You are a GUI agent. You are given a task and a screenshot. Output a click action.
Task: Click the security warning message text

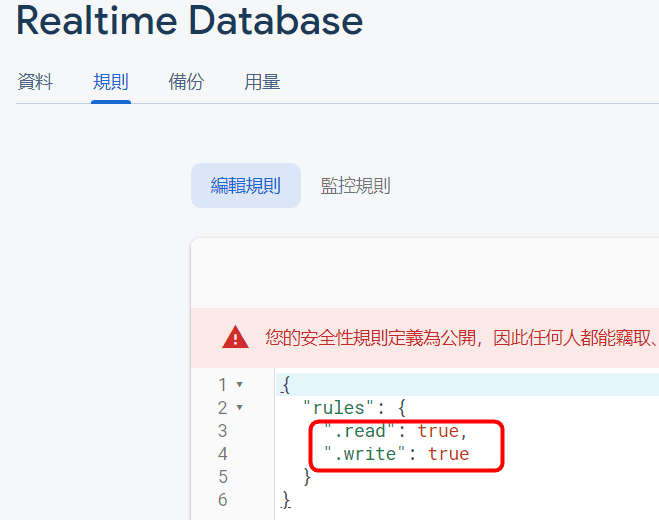[462, 338]
